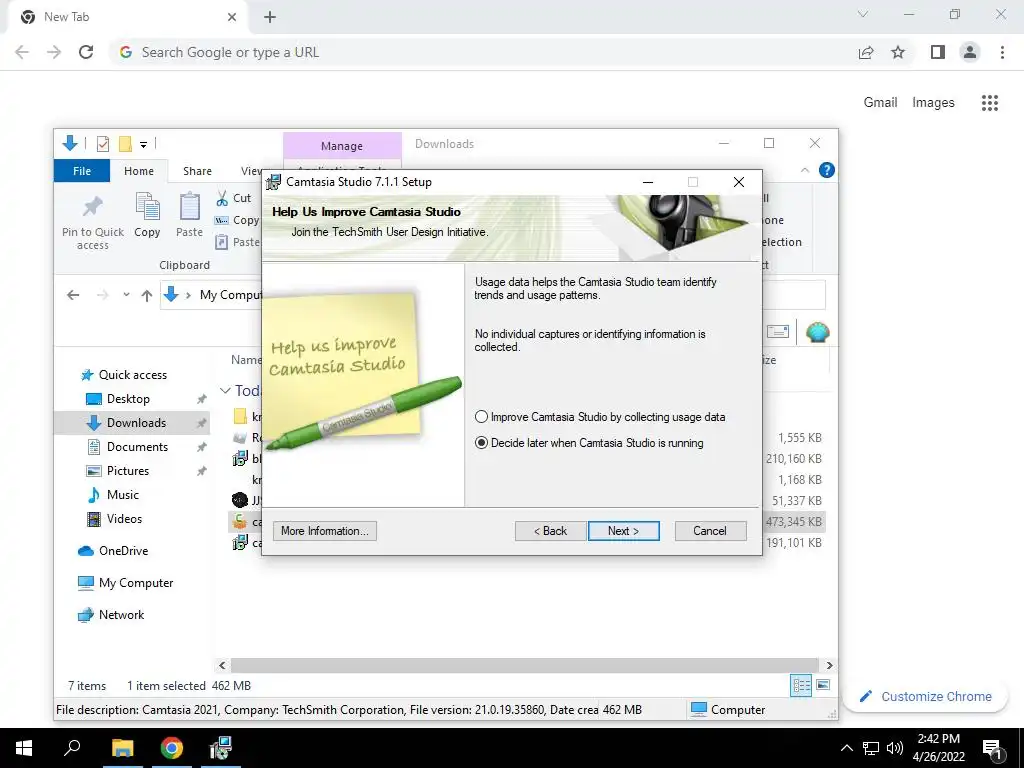Click the Explorer horizontal scrollbar track
1024x768 pixels.
point(524,665)
